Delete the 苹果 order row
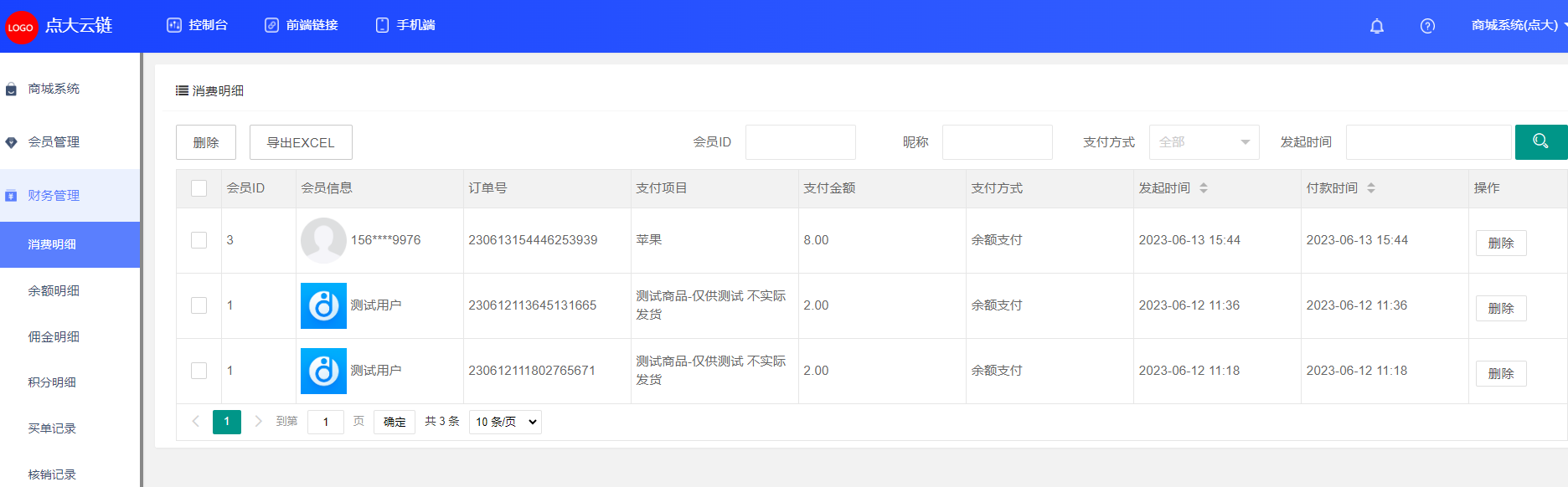This screenshot has width=1568, height=487. pyautogui.click(x=1501, y=243)
